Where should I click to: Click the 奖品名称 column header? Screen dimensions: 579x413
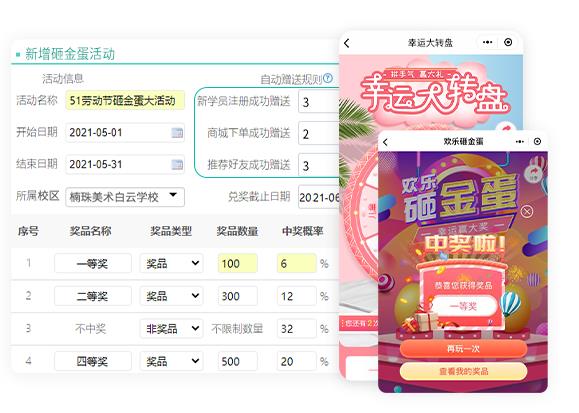click(x=90, y=231)
